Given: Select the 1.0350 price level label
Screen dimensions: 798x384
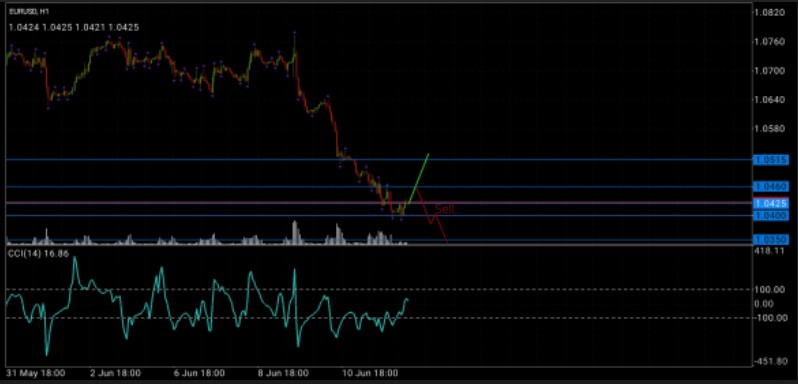Looking at the screenshot, I should 771,239.
